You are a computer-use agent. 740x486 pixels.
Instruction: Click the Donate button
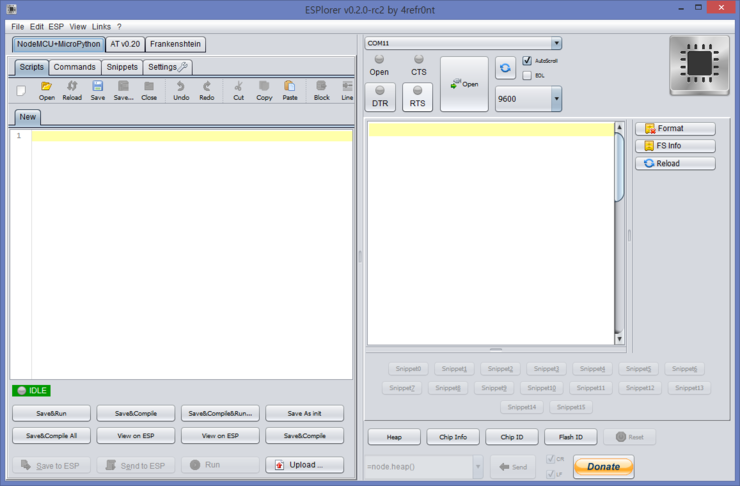click(604, 467)
